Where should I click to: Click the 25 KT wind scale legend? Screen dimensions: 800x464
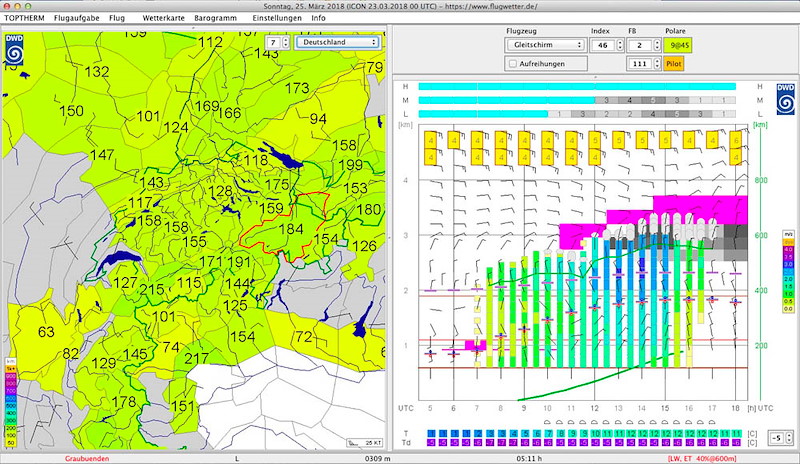(365, 441)
